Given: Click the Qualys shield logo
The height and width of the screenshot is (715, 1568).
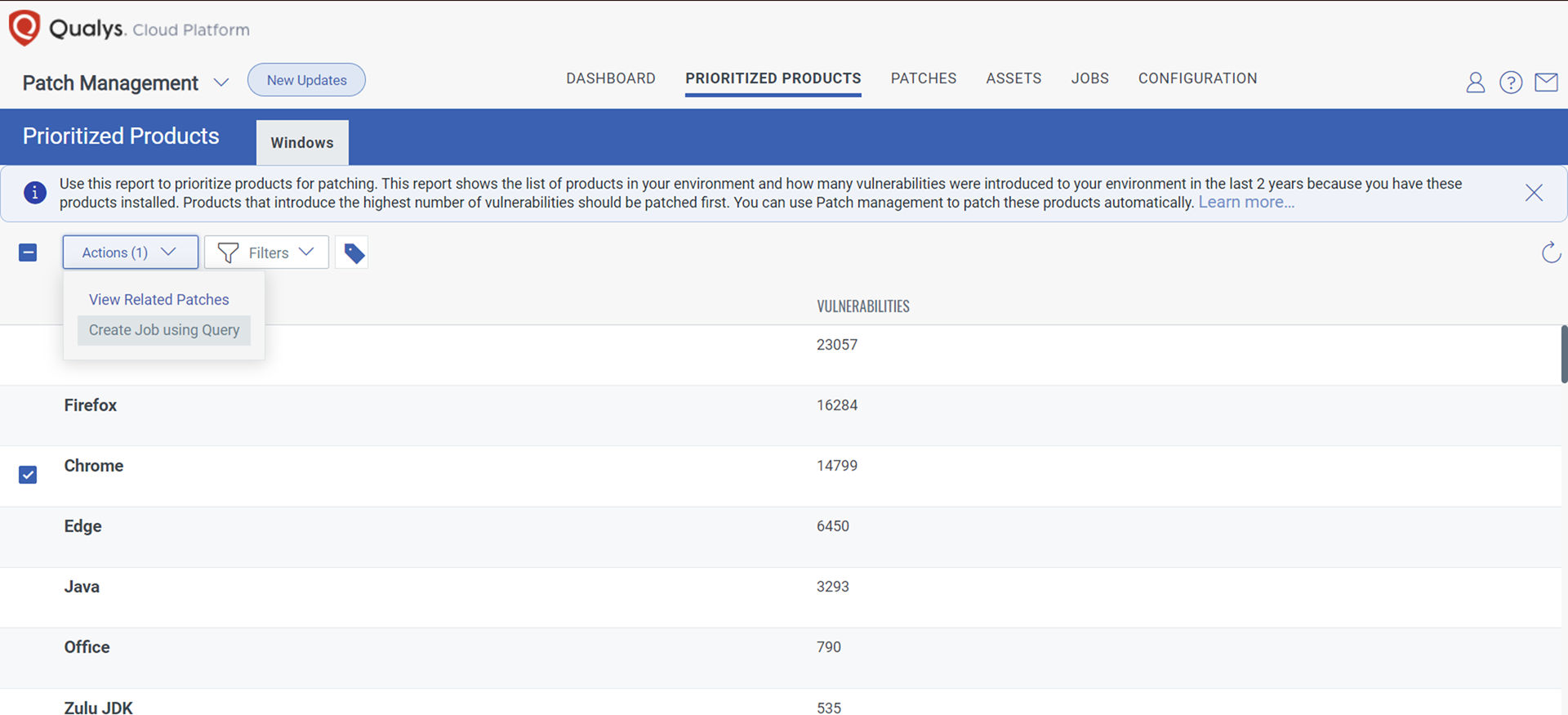Looking at the screenshot, I should (x=24, y=28).
